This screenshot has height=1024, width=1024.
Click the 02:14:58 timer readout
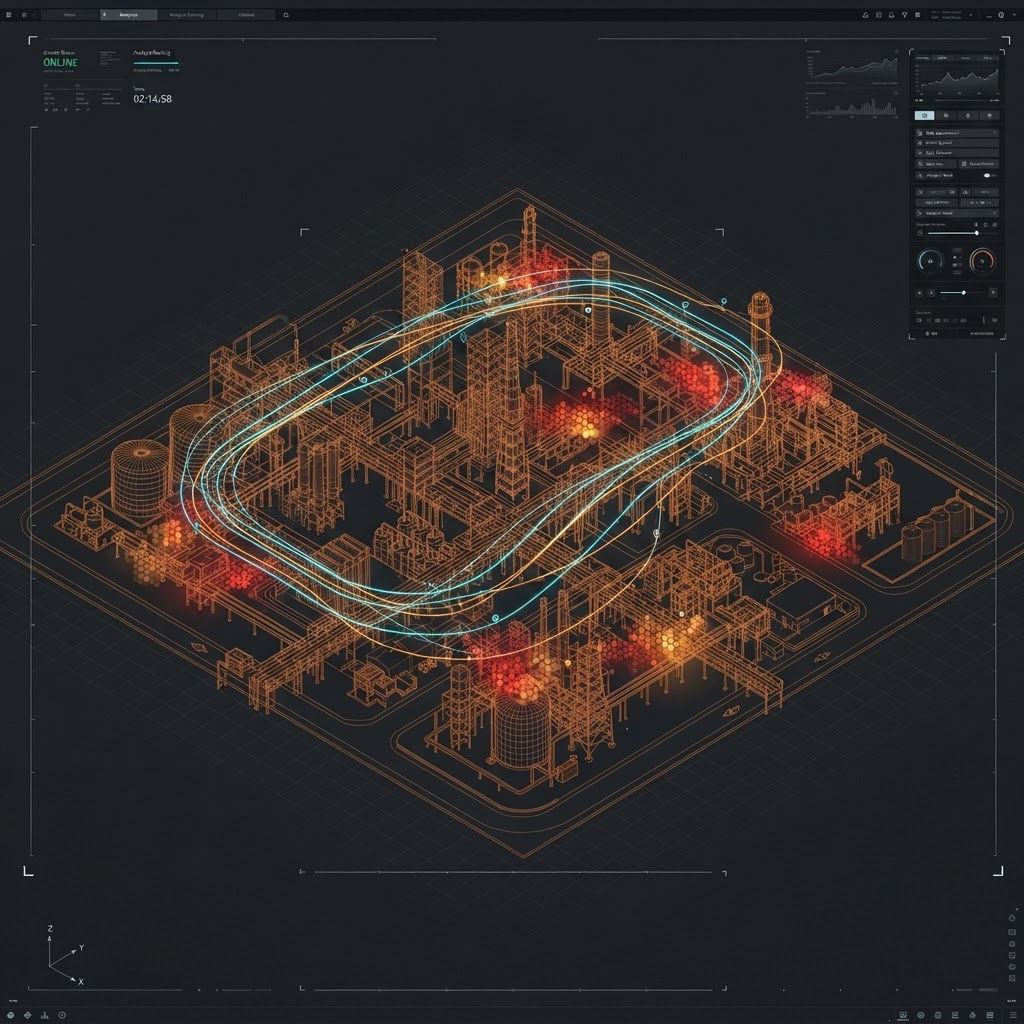(152, 99)
